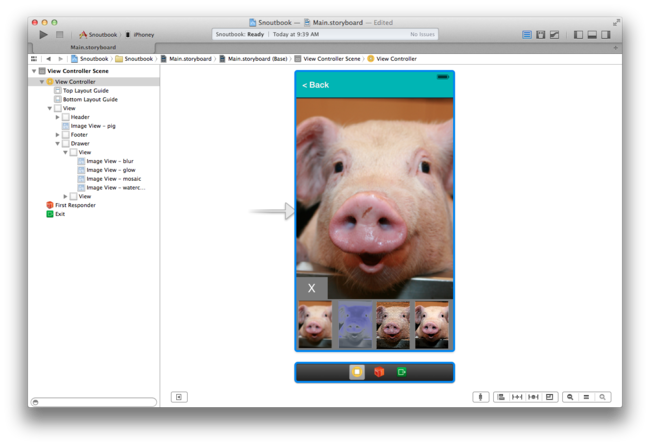Click the X close button on drawer
The height and width of the screenshot is (446, 650).
[312, 288]
